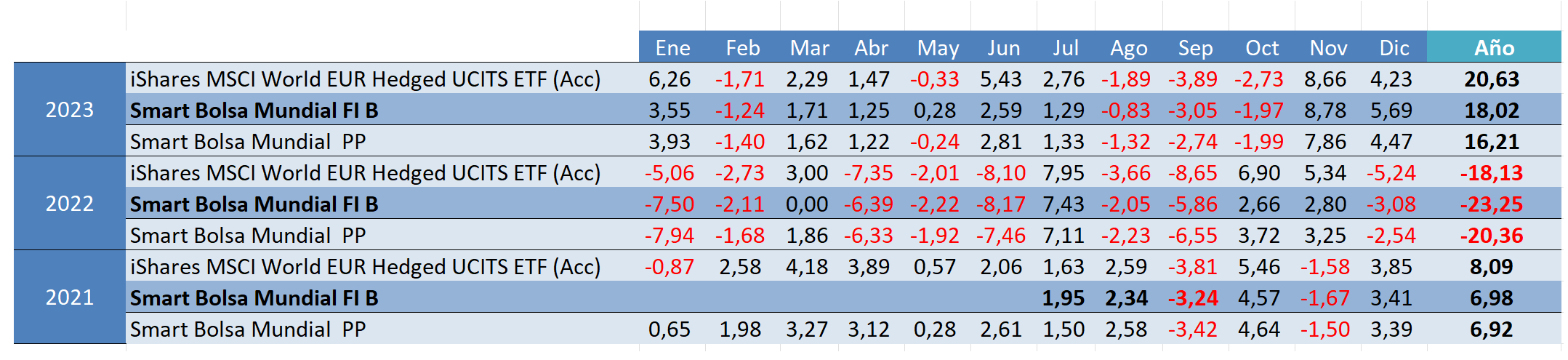1568x360 pixels.
Task: Click the "Jul" month column header
Action: pyautogui.click(x=1065, y=48)
